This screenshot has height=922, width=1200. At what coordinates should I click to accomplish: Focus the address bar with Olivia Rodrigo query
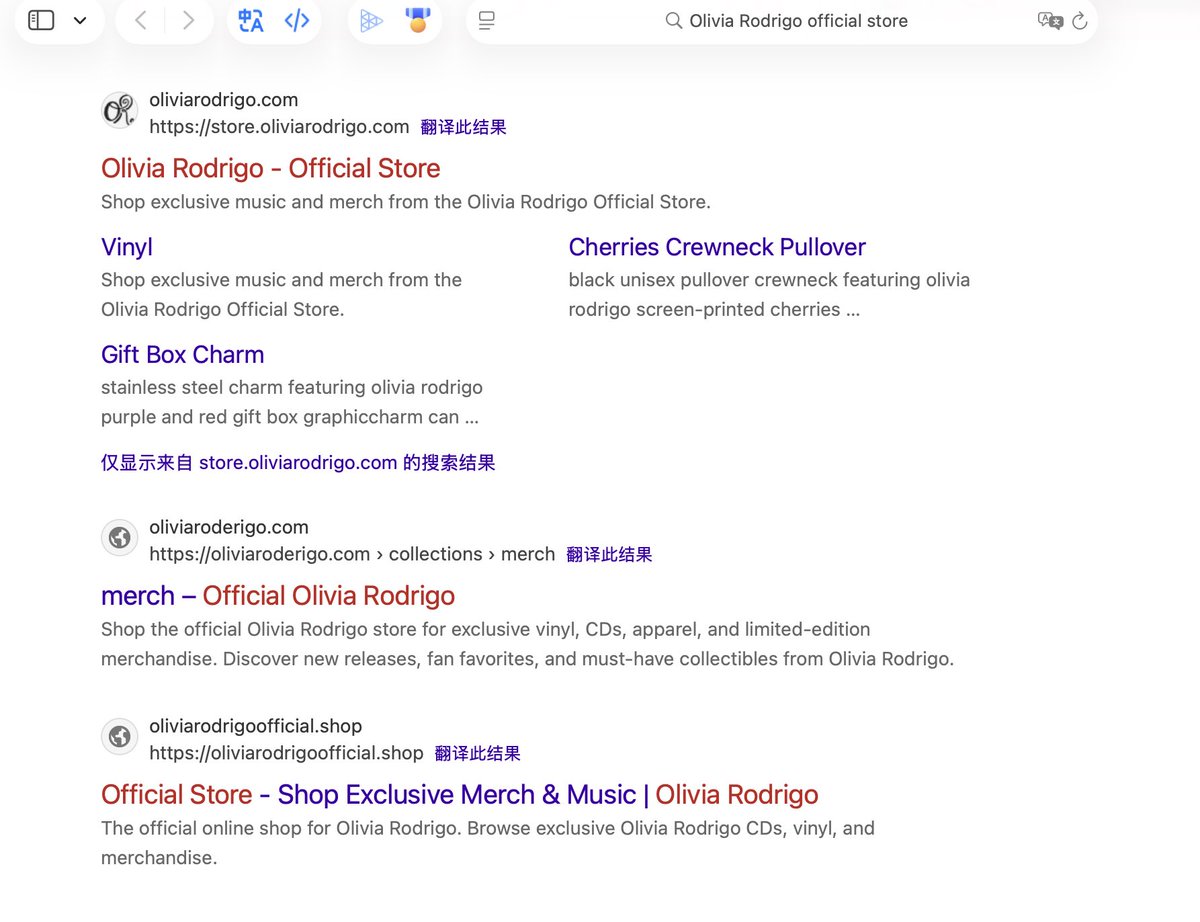click(782, 21)
